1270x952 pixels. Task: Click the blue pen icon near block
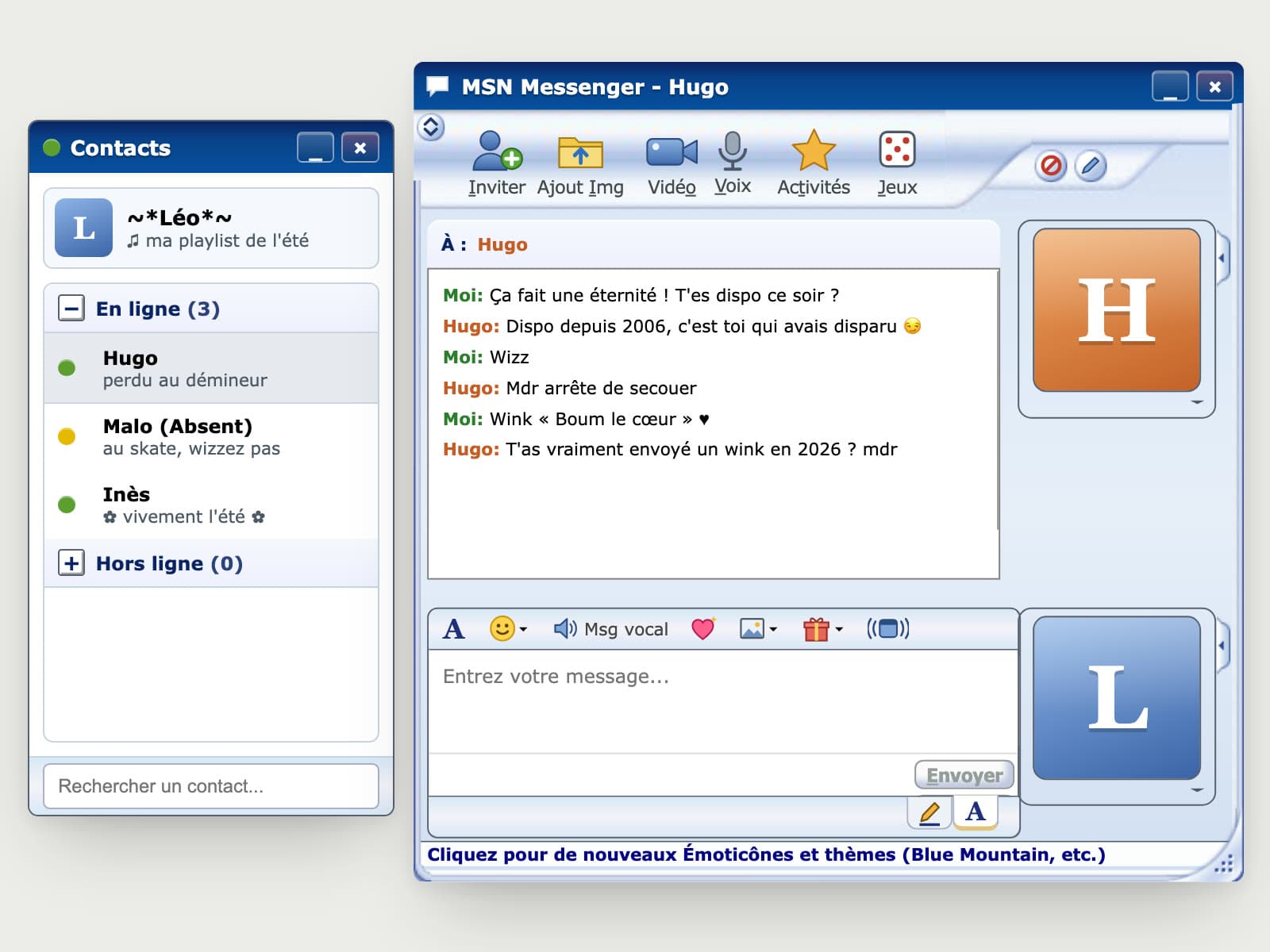tap(1091, 166)
